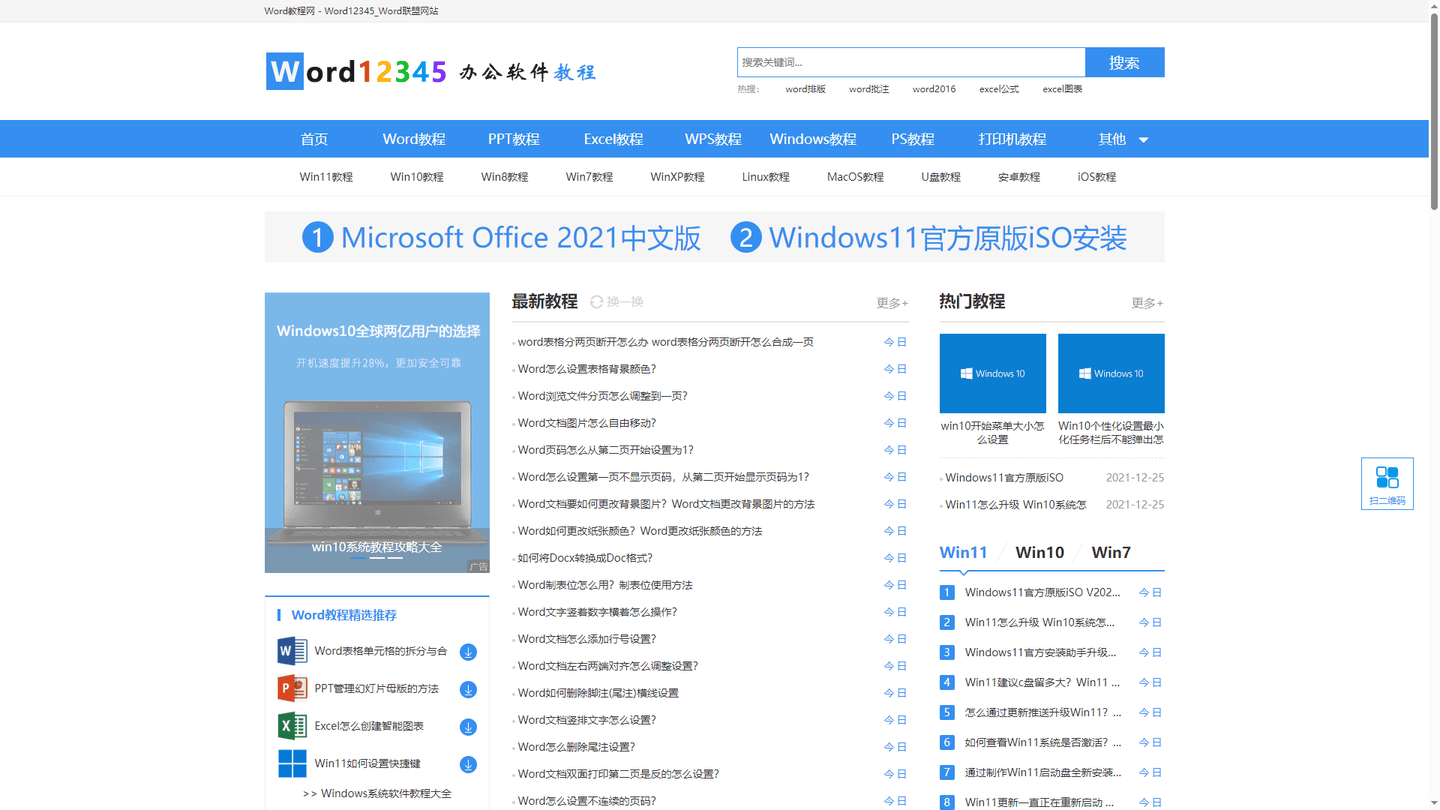Click download icon for PPT管理幻灯片母版的方法
This screenshot has height=810, width=1440.
click(468, 690)
